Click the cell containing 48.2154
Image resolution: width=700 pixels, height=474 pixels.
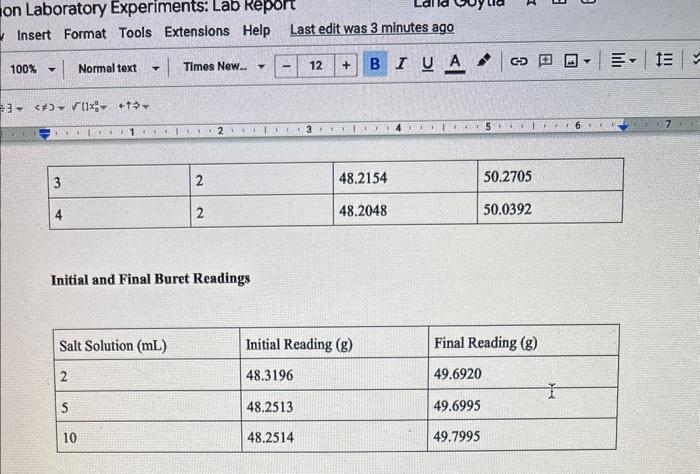[405, 178]
